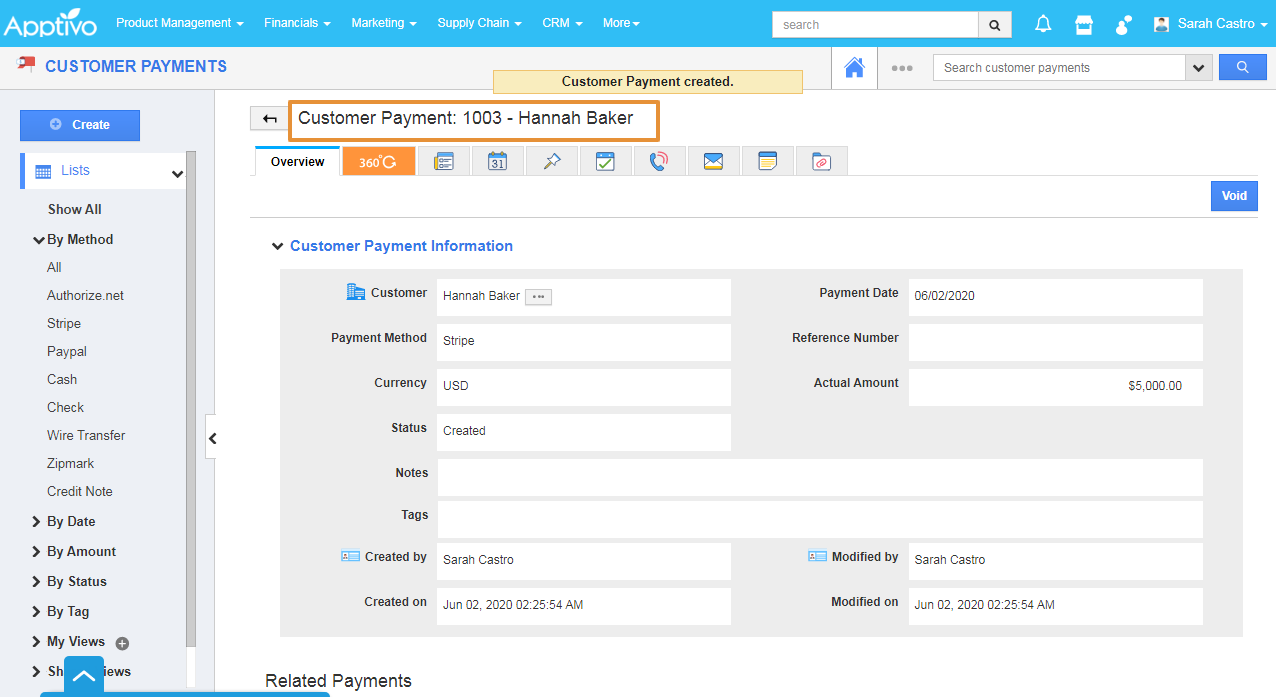1276x697 pixels.
Task: Collapse the Customer Payment Information section
Action: pyautogui.click(x=278, y=246)
